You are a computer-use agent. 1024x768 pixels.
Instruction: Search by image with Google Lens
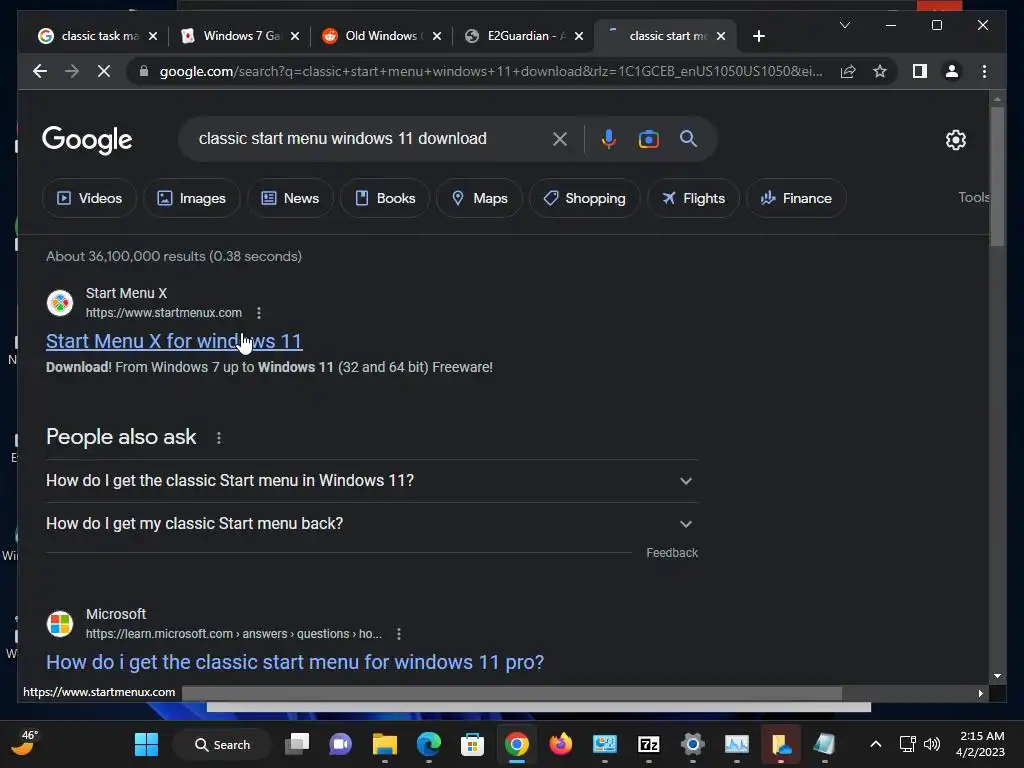point(648,138)
